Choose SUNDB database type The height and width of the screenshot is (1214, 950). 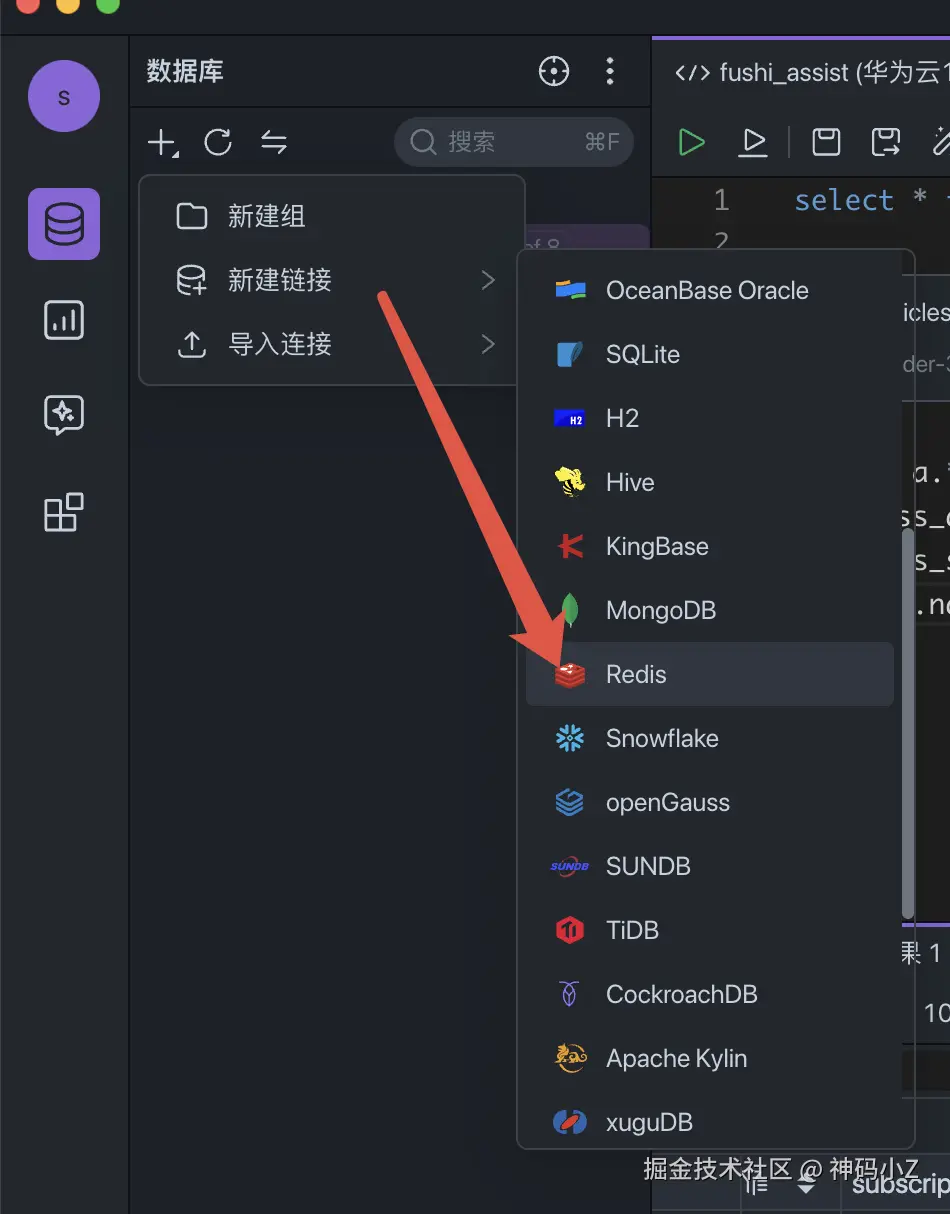click(710, 866)
